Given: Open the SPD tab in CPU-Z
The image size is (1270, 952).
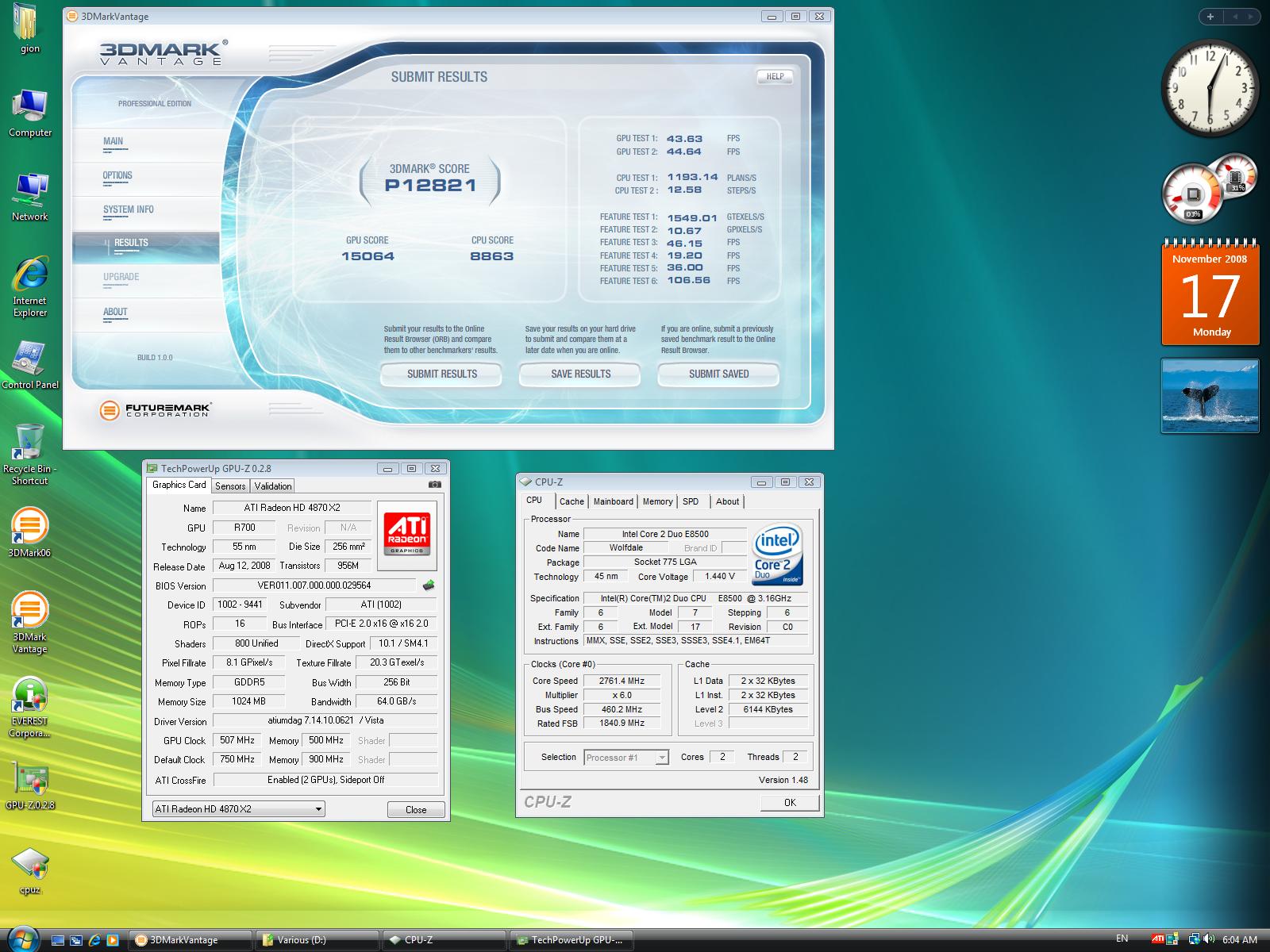Looking at the screenshot, I should (691, 501).
